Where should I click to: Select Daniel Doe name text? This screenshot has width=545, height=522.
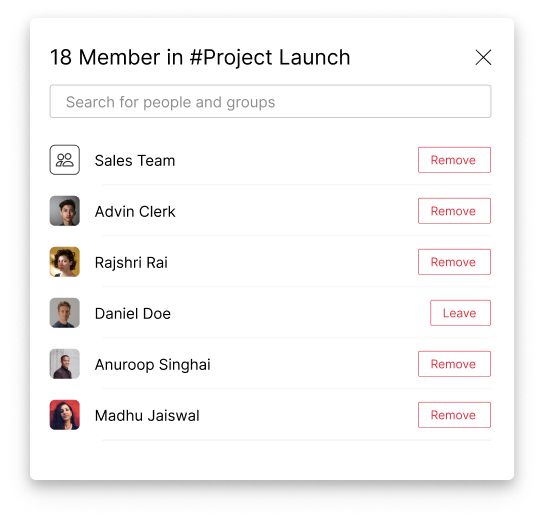pos(133,313)
